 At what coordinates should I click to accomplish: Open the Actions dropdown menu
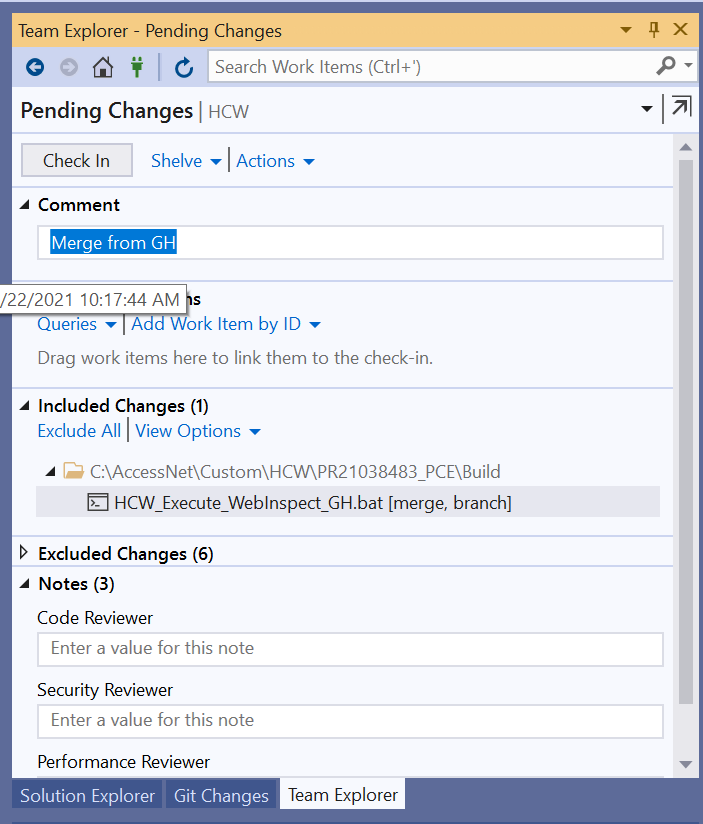[275, 161]
